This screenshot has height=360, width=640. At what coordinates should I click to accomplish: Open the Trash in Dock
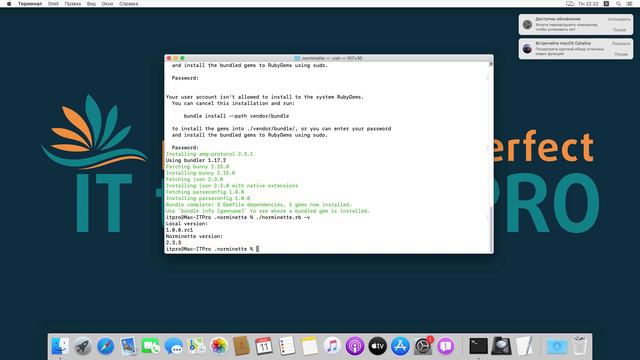pos(579,346)
